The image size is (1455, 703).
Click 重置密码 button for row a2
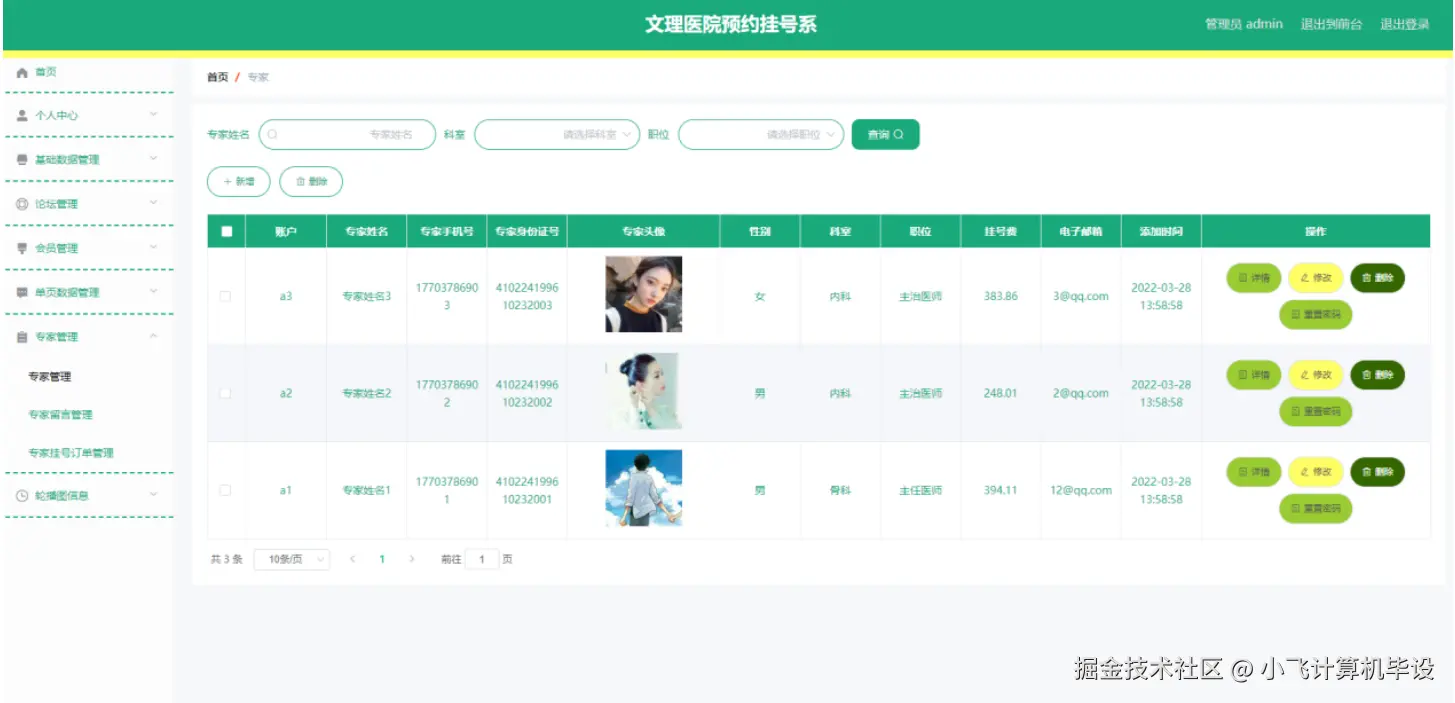(x=1315, y=411)
